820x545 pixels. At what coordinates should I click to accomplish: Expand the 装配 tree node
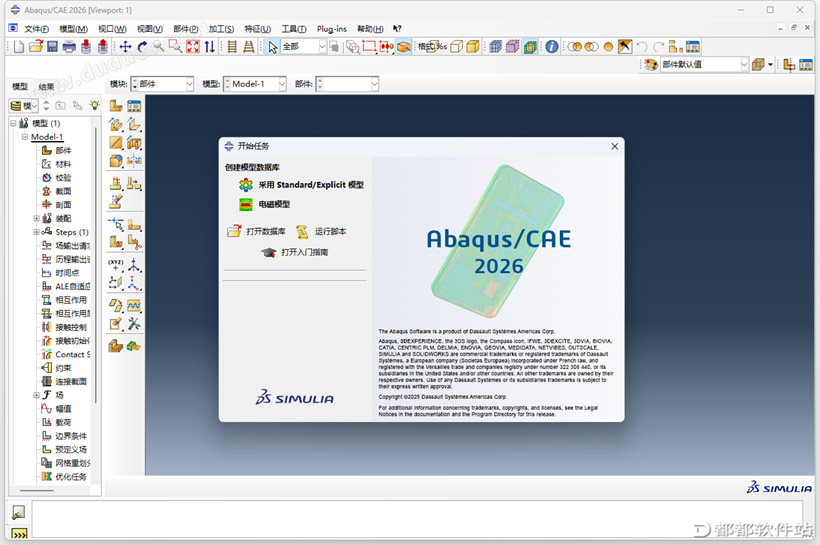tap(36, 219)
